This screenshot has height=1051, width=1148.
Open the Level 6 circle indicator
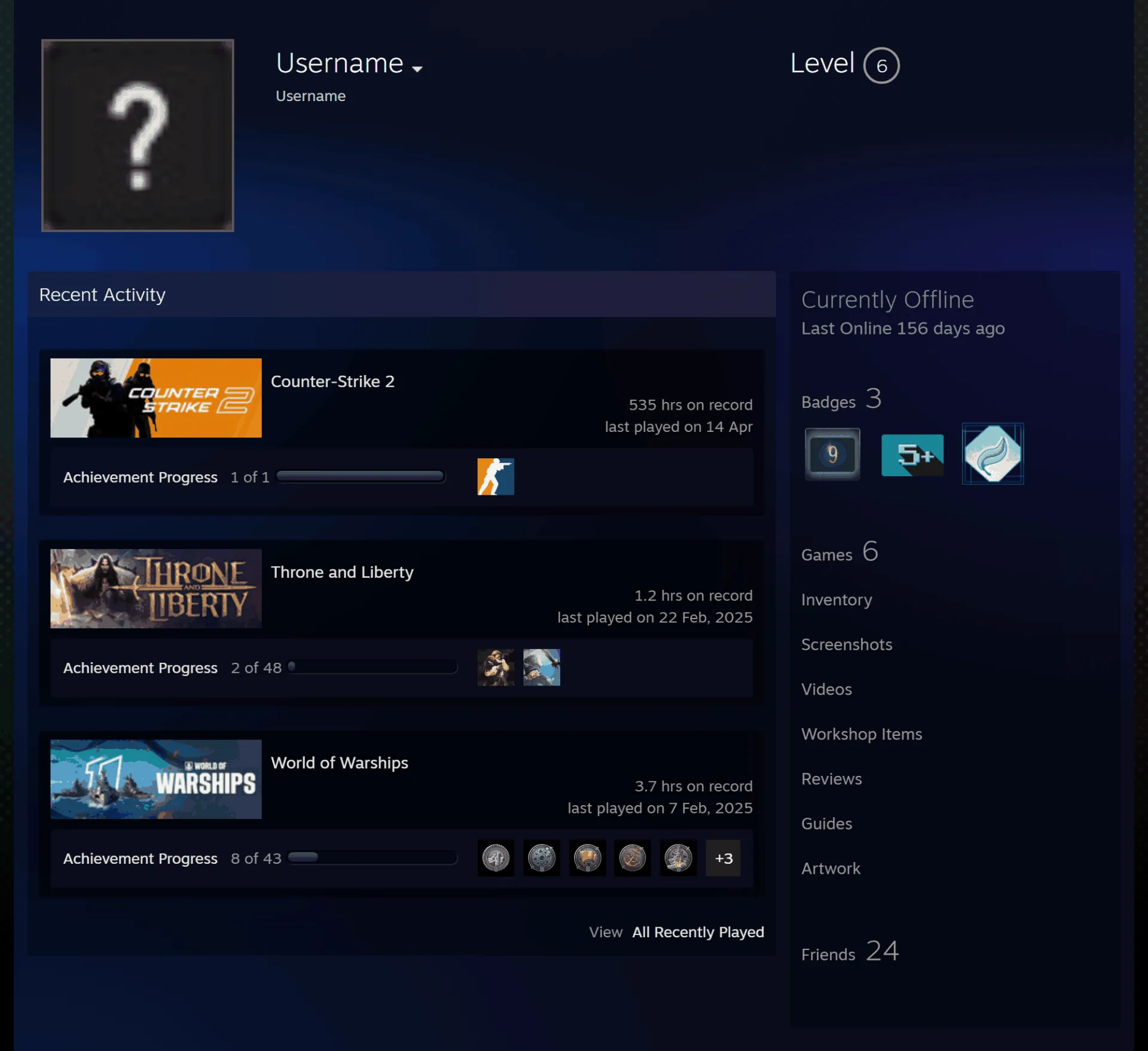[x=881, y=65]
